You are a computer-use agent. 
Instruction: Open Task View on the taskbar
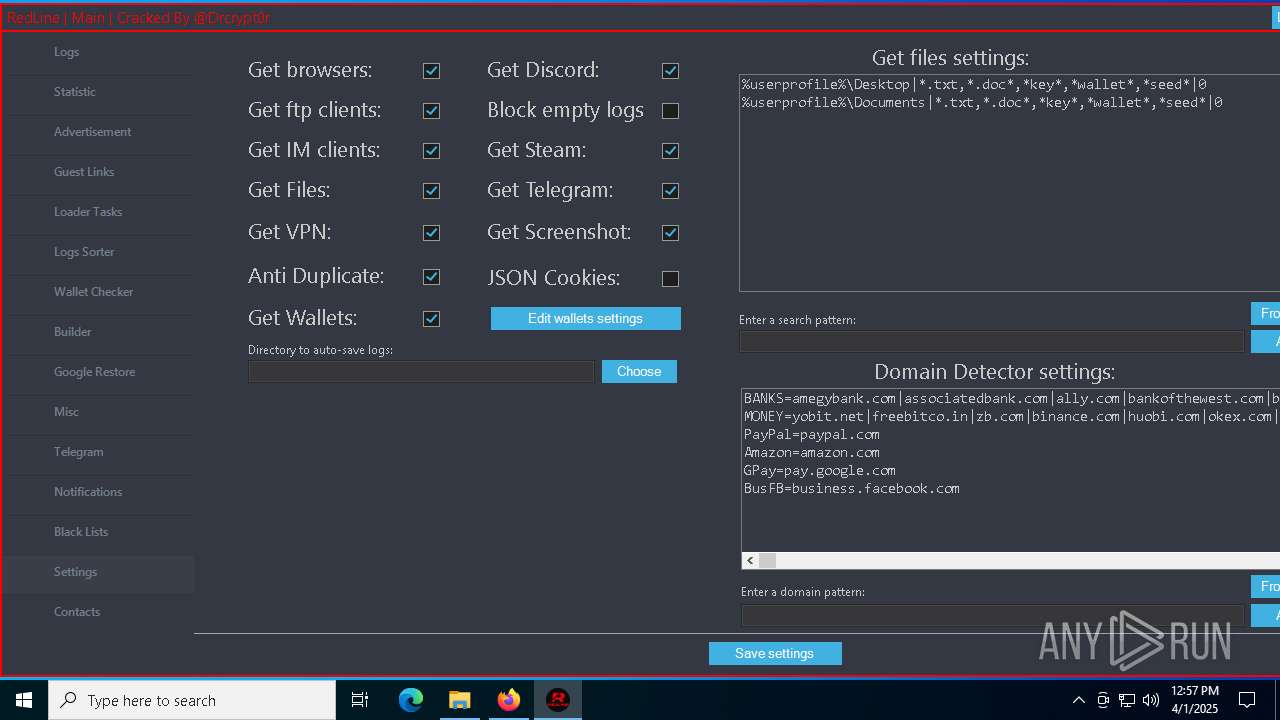(360, 700)
